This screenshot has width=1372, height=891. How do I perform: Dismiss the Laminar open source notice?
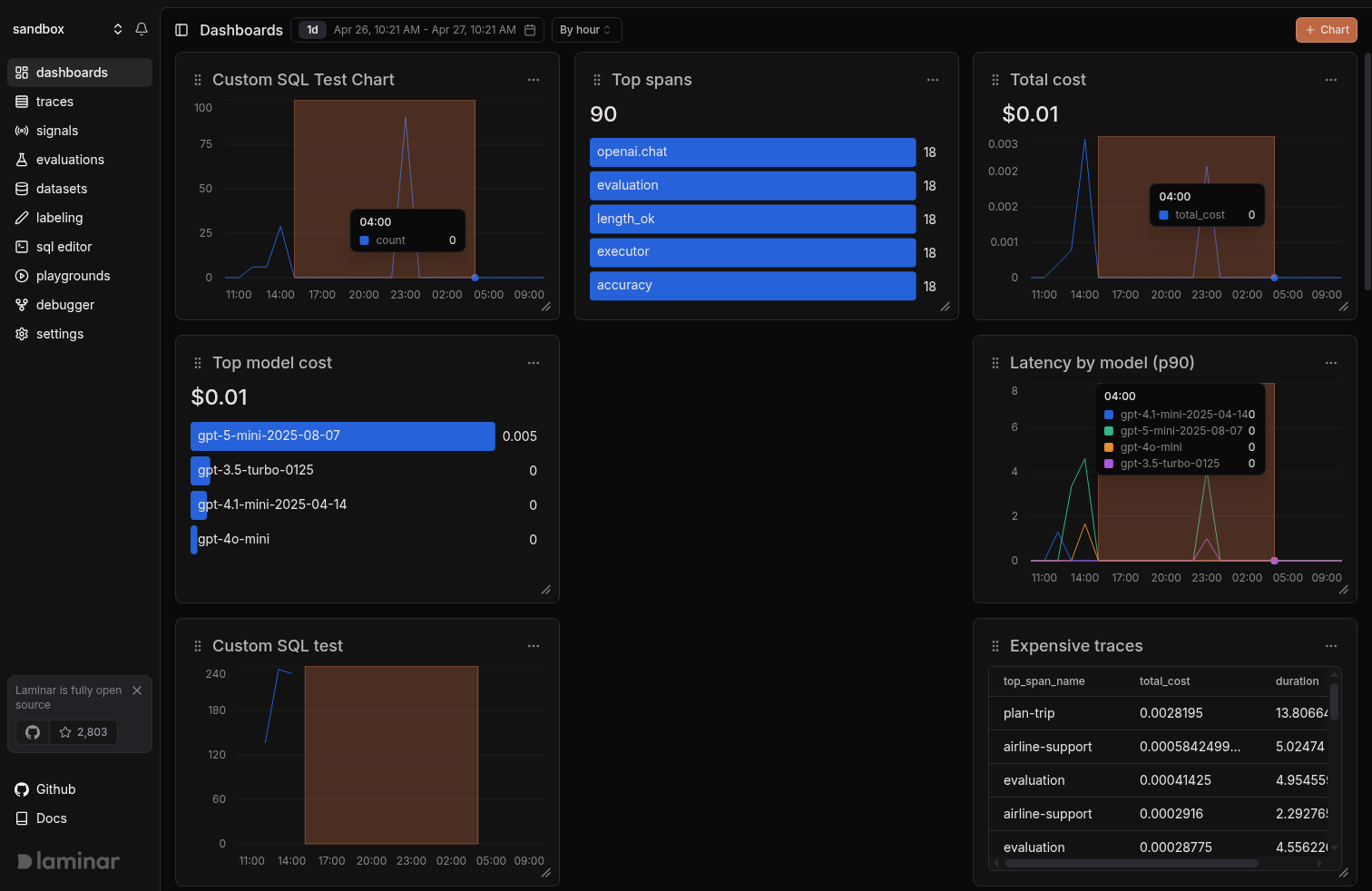[x=137, y=690]
